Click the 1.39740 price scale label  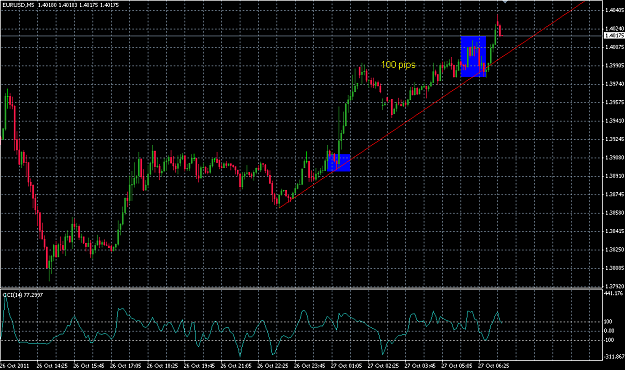(x=614, y=84)
